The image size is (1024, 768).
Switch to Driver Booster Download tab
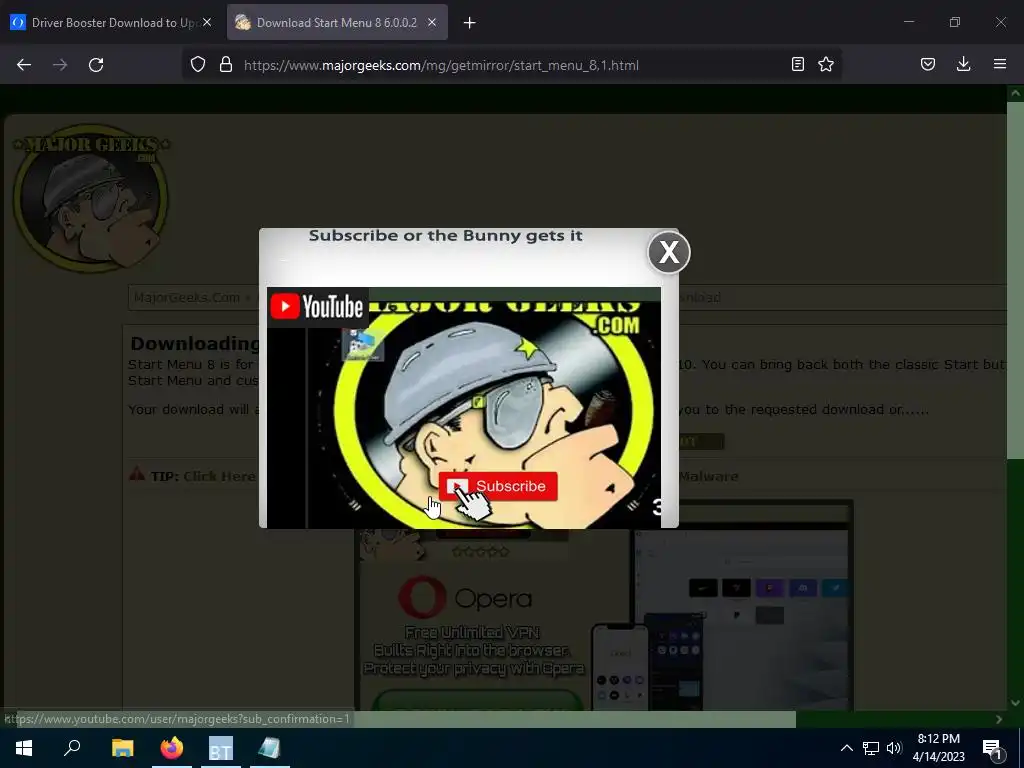[111, 22]
